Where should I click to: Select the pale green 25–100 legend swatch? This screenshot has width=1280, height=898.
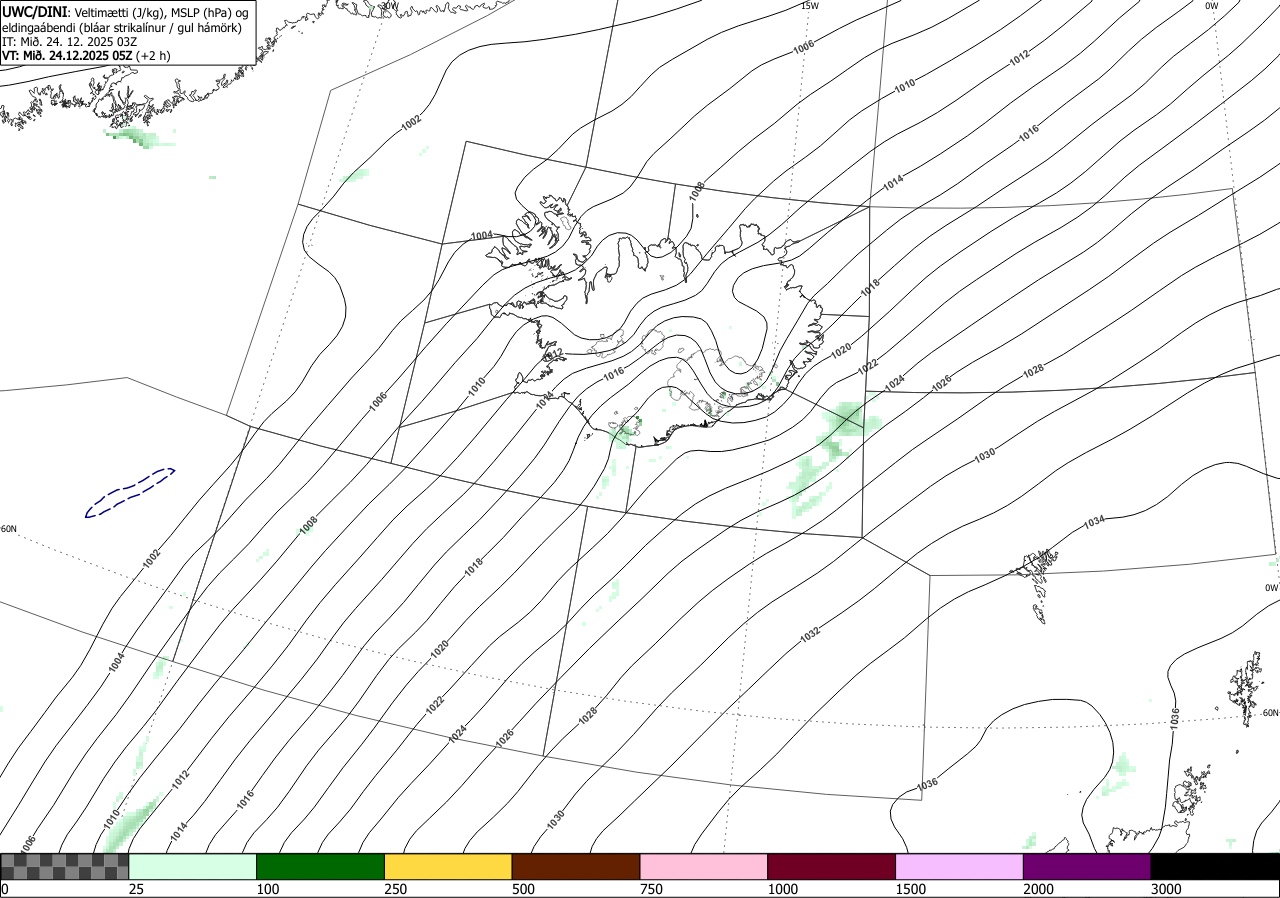192,866
